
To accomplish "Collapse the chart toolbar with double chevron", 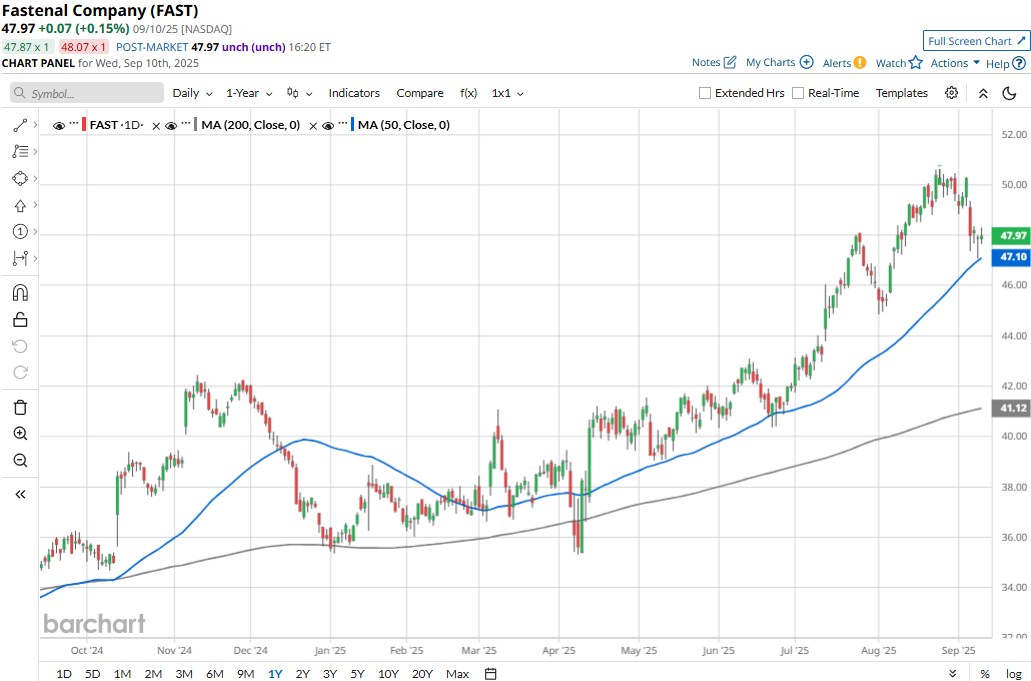I will pyautogui.click(x=983, y=93).
